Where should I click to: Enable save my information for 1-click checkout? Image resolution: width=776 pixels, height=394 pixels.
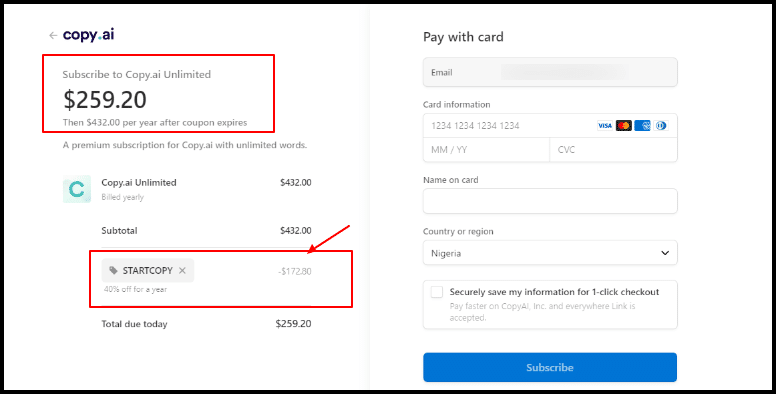(436, 292)
